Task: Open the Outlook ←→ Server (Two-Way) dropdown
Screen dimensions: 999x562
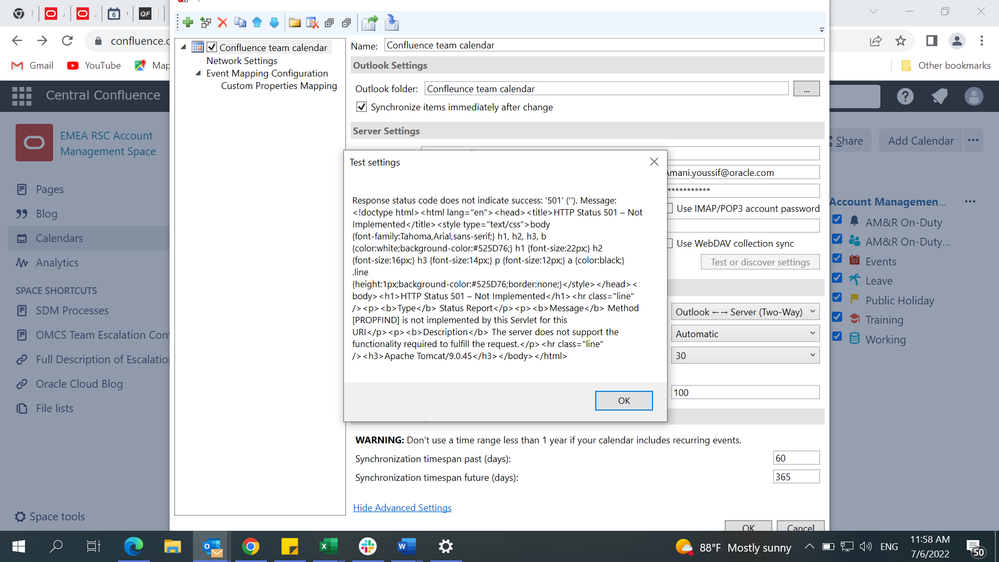Action: (745, 312)
